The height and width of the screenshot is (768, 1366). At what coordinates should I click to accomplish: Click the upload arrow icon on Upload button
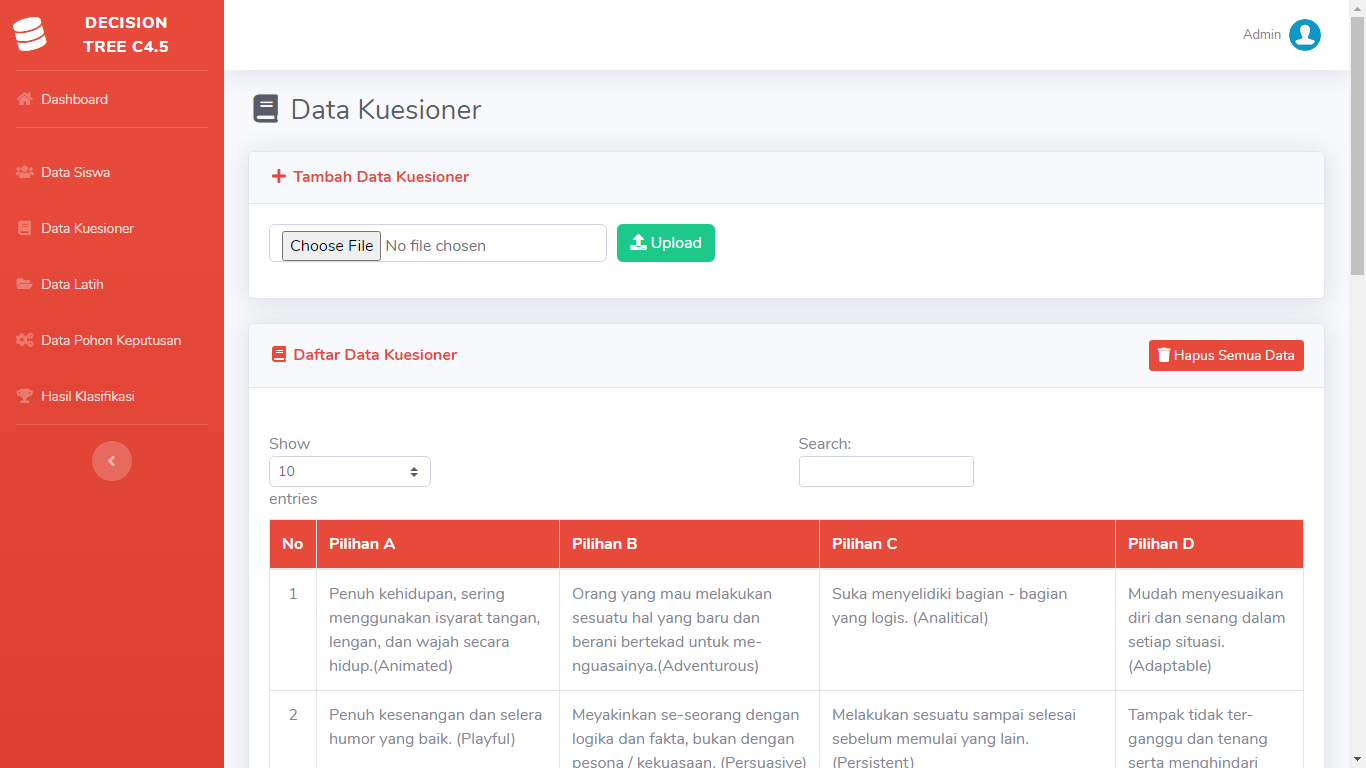(x=638, y=242)
